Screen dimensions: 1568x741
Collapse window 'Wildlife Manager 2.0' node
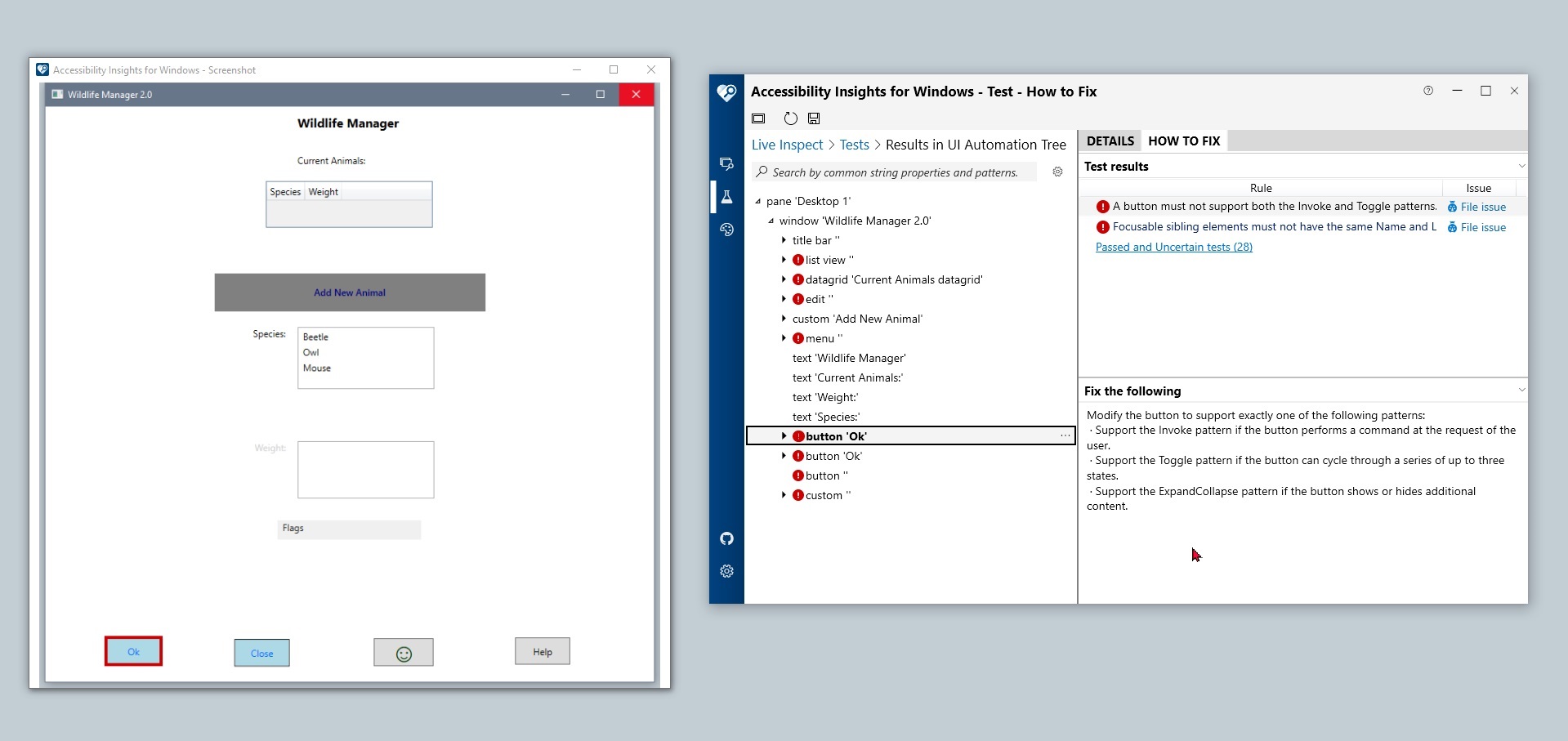pyautogui.click(x=771, y=221)
